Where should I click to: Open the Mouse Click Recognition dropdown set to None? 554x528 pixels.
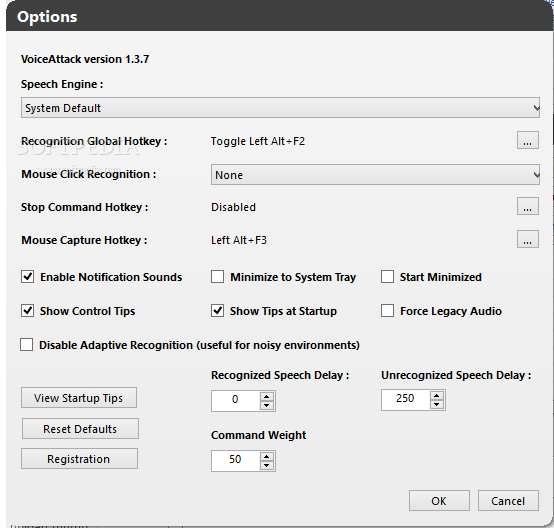(x=375, y=175)
